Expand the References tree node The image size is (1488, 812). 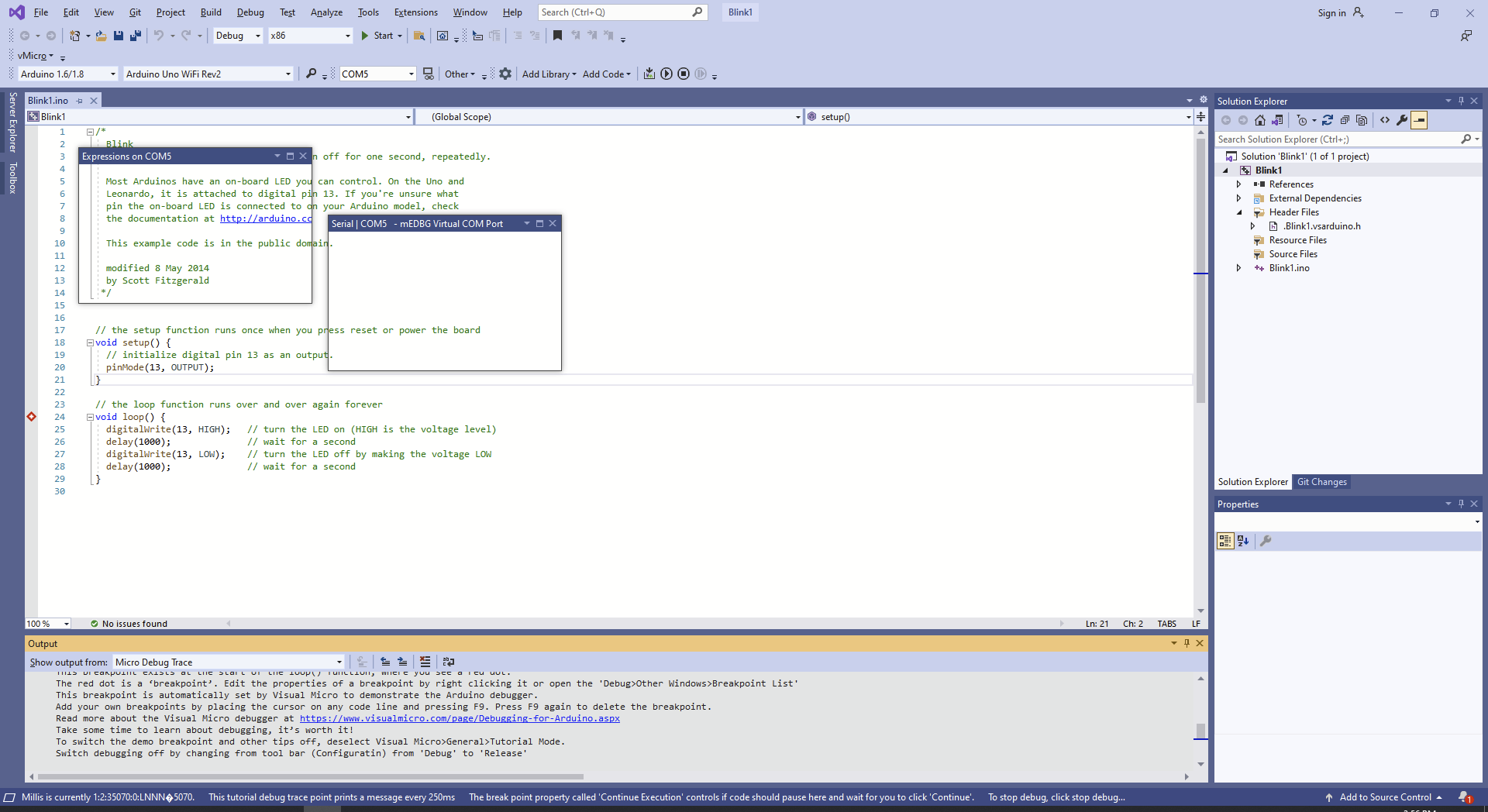[x=1238, y=184]
